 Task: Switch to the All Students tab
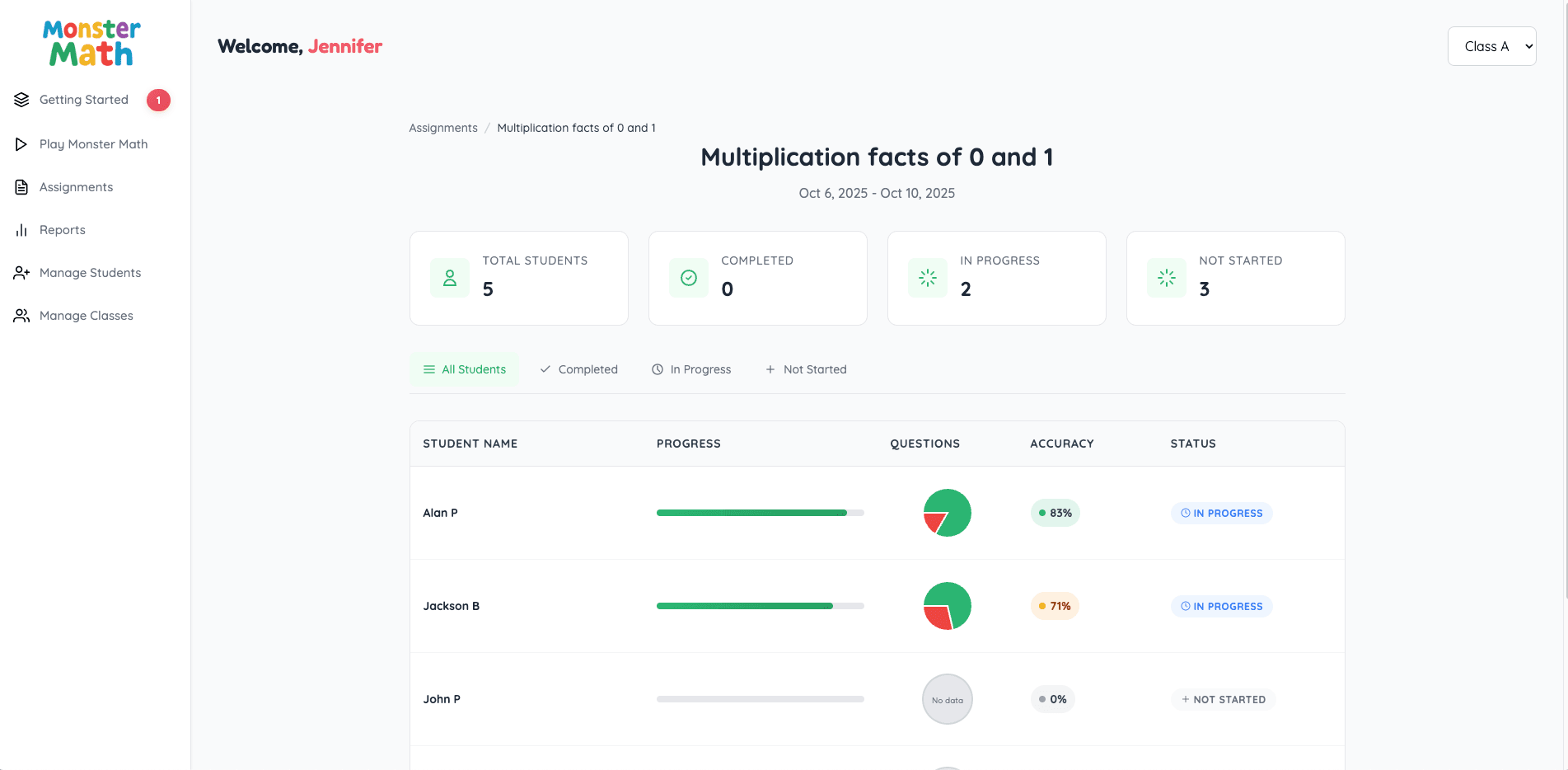(x=465, y=369)
